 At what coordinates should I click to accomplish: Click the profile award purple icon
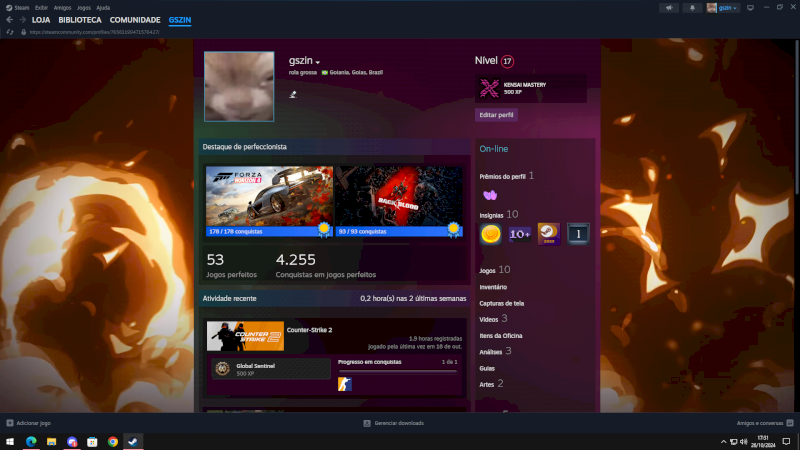pos(489,195)
